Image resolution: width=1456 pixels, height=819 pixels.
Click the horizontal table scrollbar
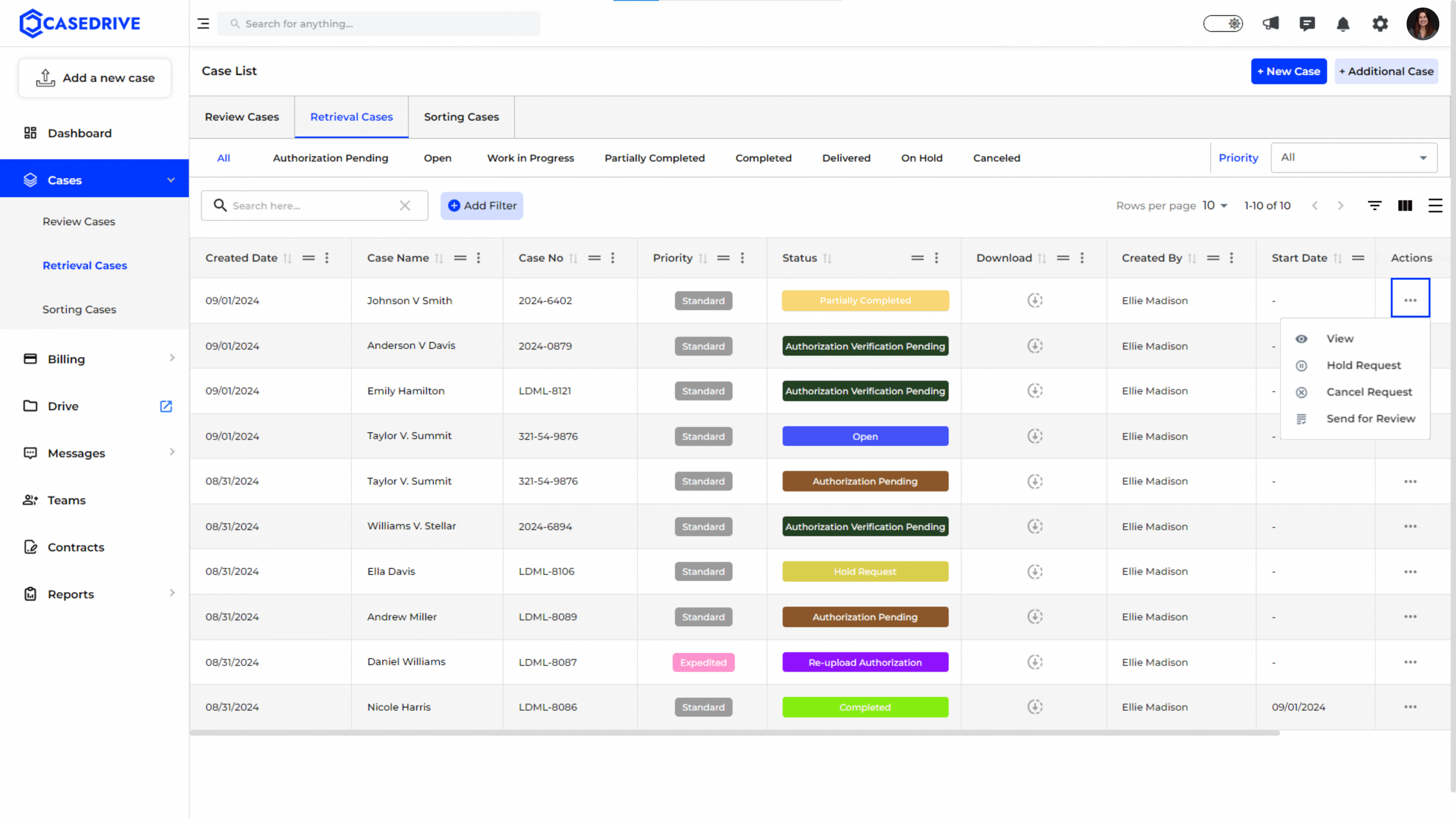(x=734, y=734)
